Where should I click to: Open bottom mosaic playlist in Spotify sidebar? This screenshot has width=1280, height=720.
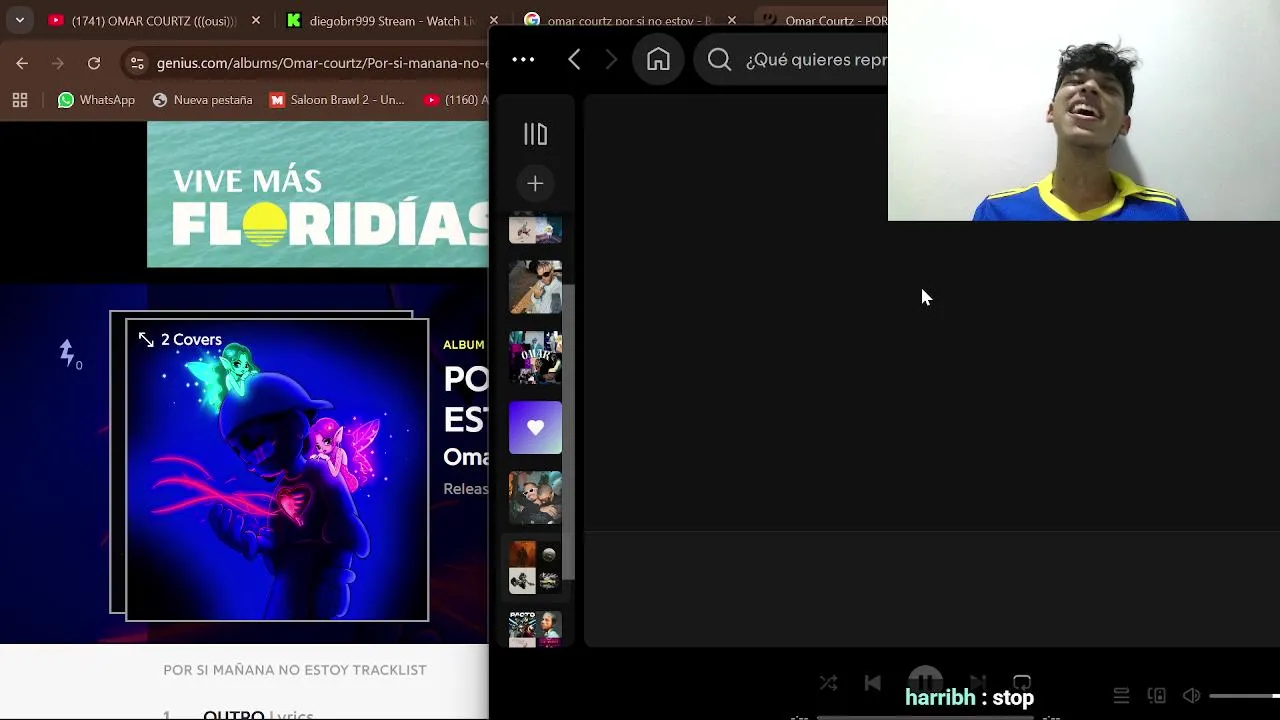pos(535,629)
